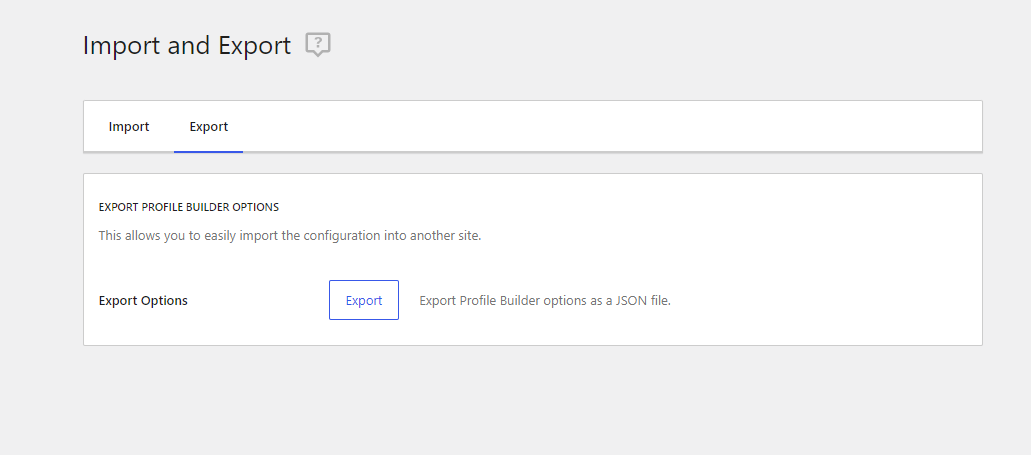Switch to the Import tab

coord(129,126)
